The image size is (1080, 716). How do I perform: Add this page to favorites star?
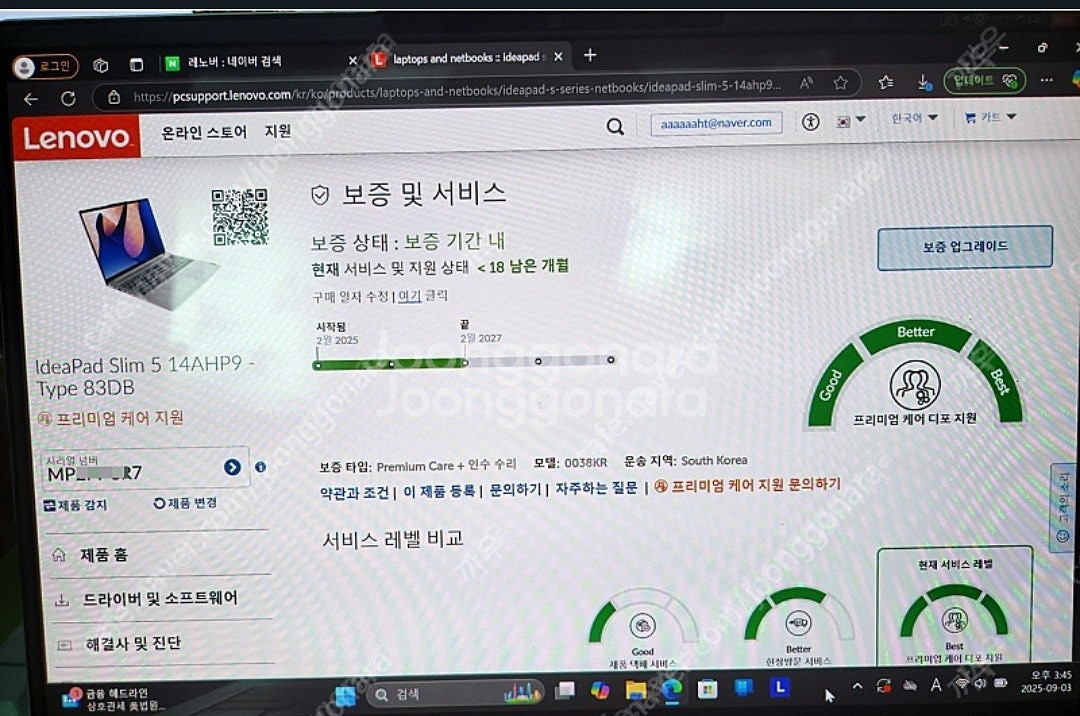[x=840, y=83]
